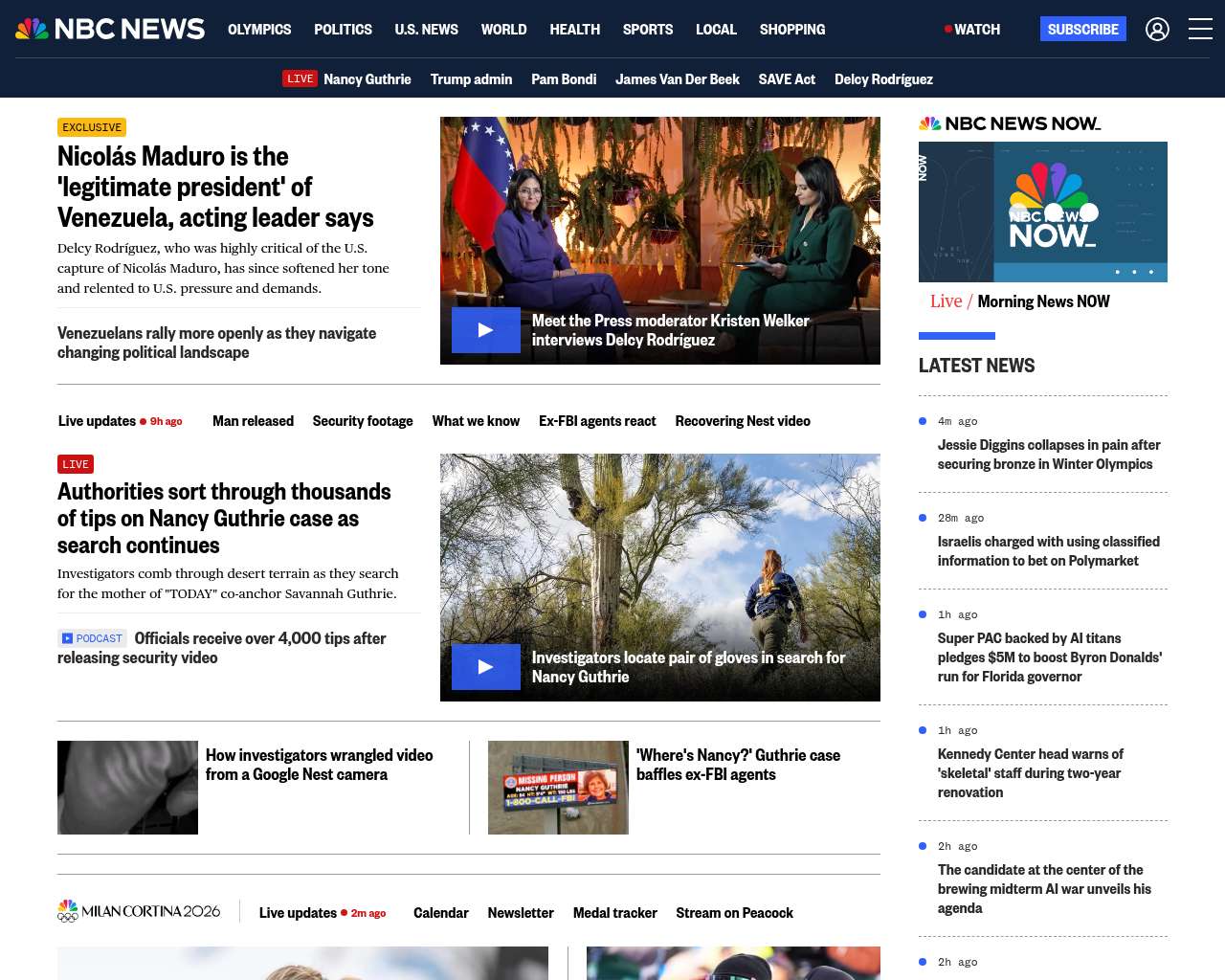Viewport: 1225px width, 980px height.
Task: Click the Podcast icon label
Action: click(x=92, y=638)
